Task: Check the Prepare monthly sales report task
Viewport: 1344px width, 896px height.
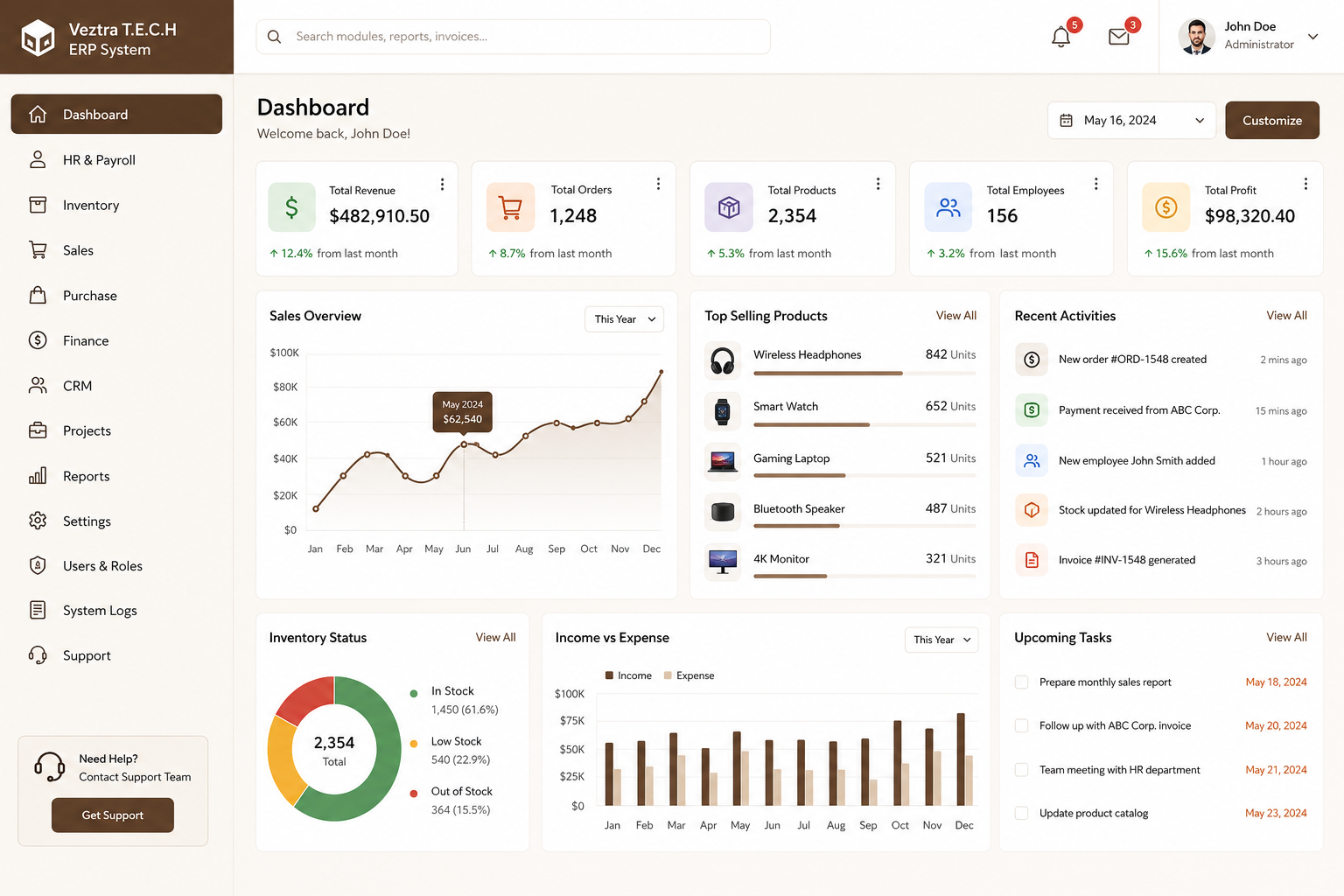Action: 1021,682
